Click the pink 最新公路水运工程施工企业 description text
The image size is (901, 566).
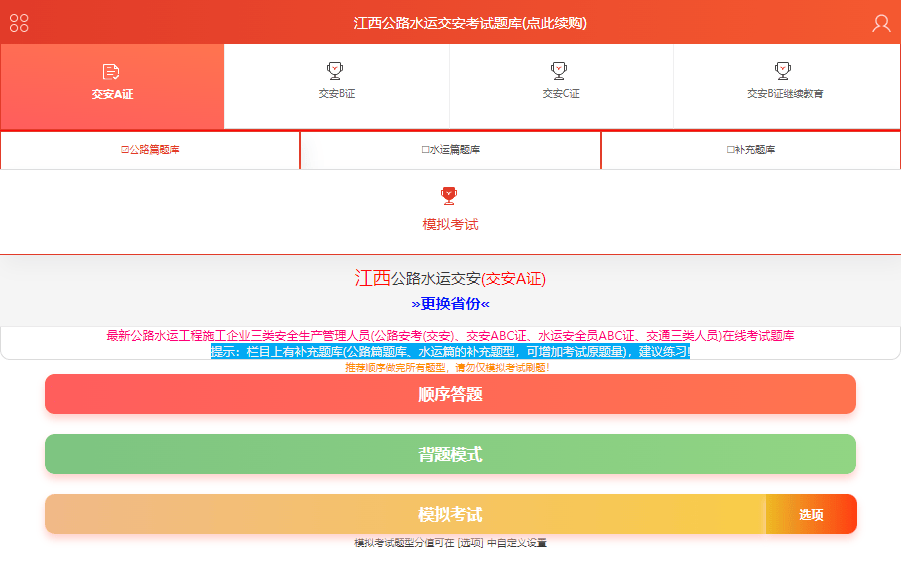coord(450,336)
